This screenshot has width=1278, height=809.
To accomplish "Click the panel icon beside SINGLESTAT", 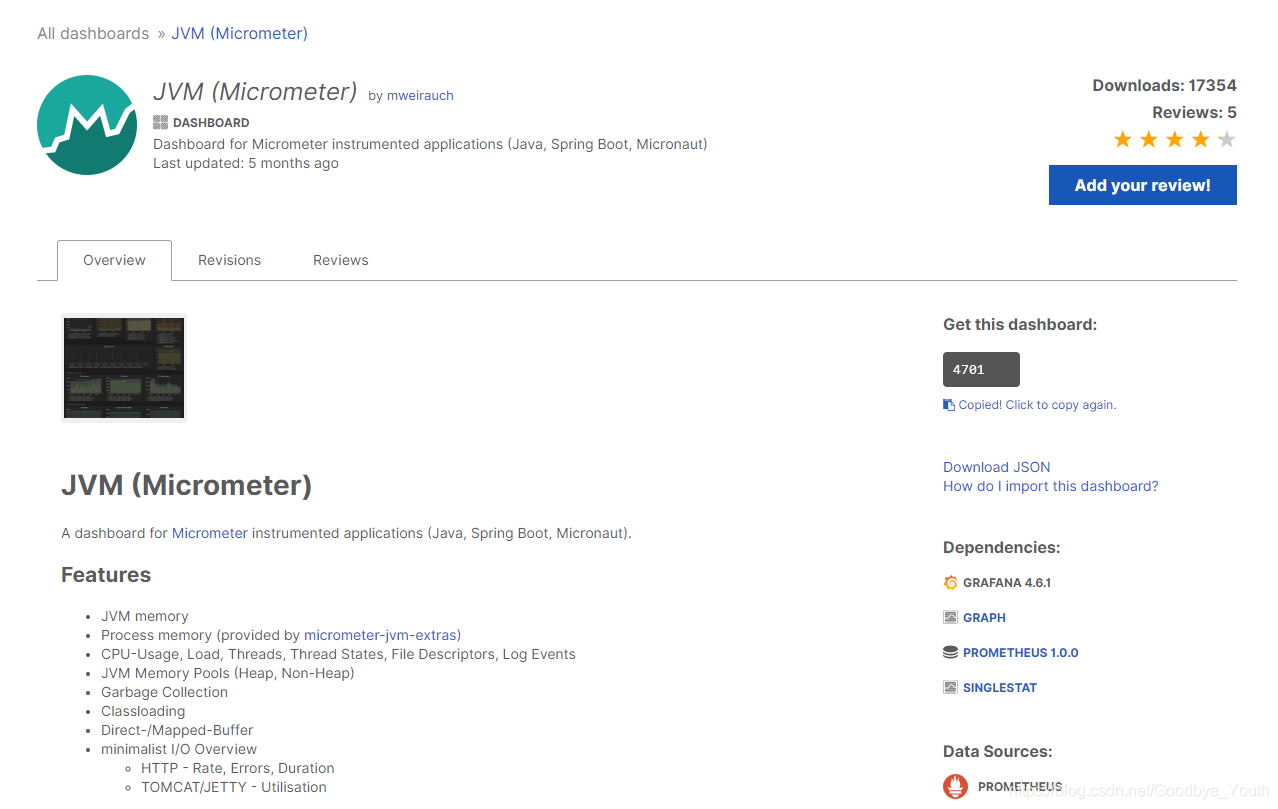I will (950, 687).
